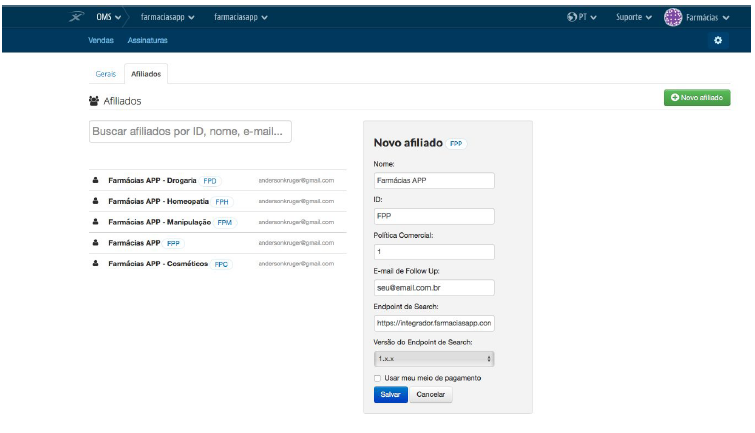The width and height of the screenshot is (755, 433).
Task: Click the globe icon beside PT
Action: (571, 17)
